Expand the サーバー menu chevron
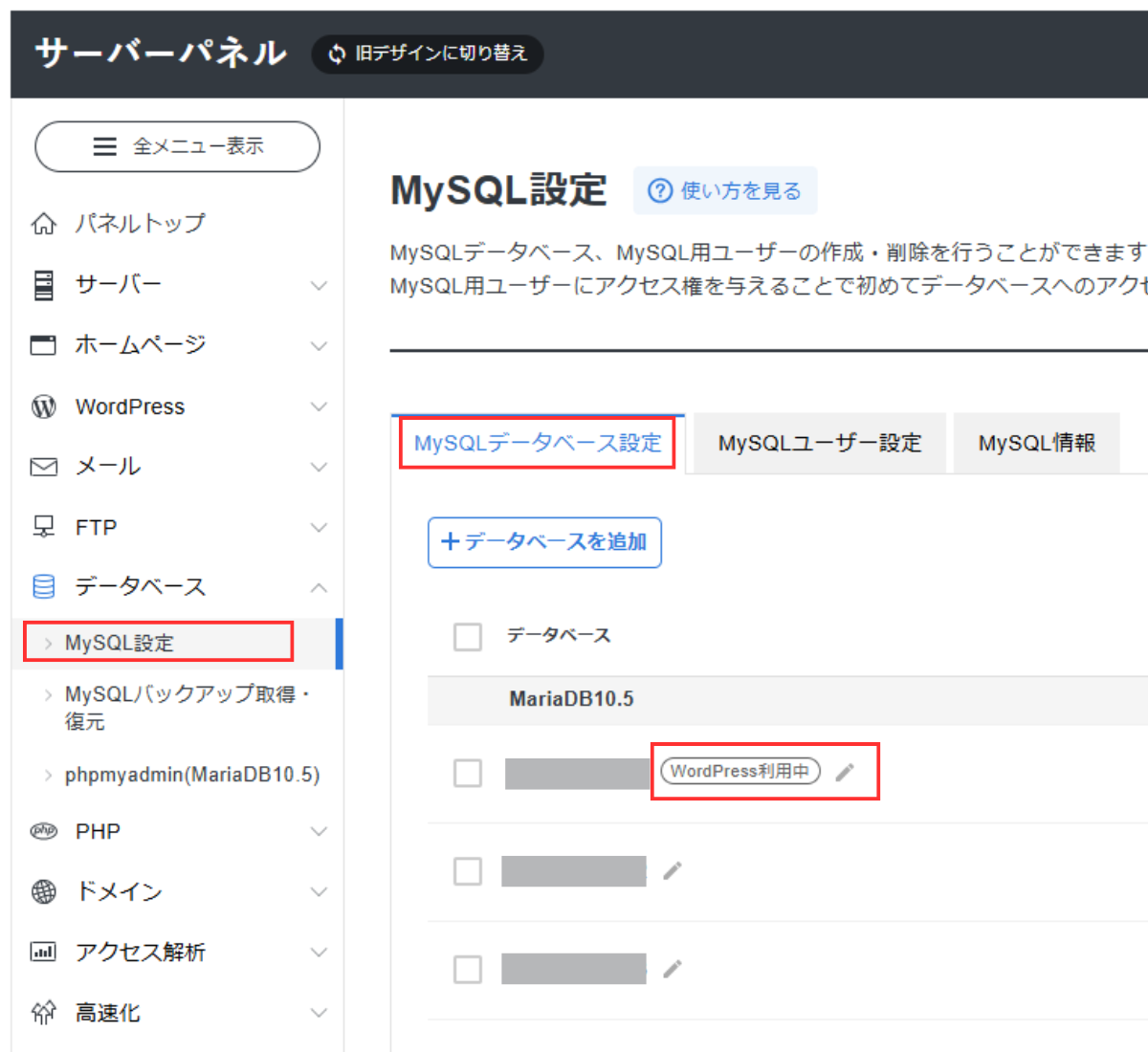 tap(319, 285)
